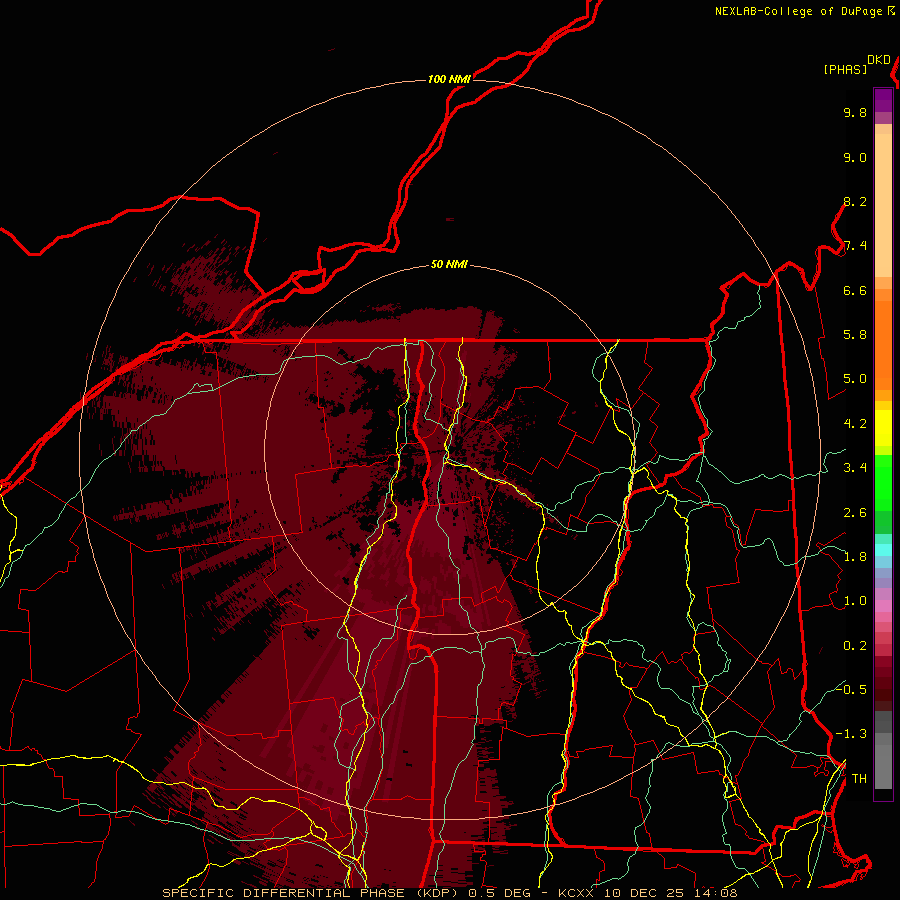Click the -1.3 scale value
The width and height of the screenshot is (900, 900).
pos(851,734)
